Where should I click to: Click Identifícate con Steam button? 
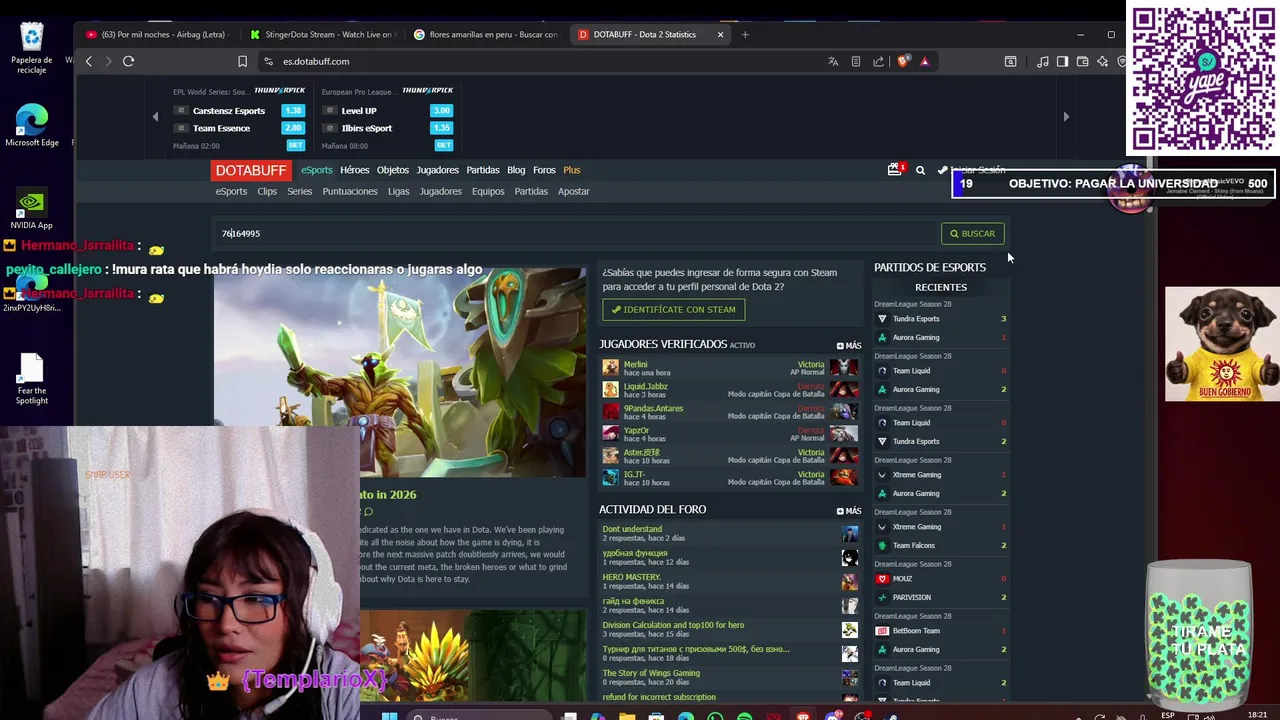click(673, 310)
